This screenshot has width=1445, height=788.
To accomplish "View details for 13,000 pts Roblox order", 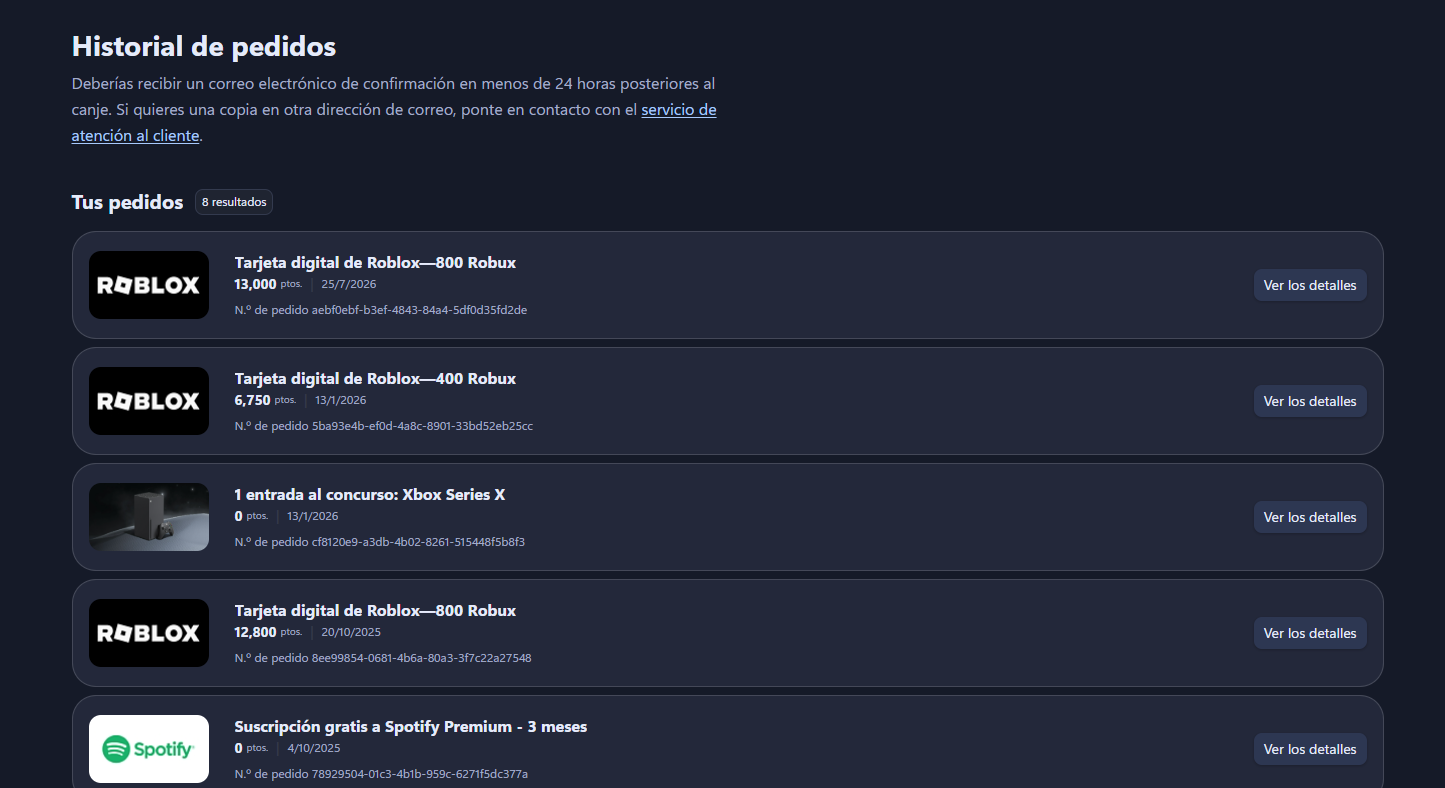I will (x=1310, y=285).
